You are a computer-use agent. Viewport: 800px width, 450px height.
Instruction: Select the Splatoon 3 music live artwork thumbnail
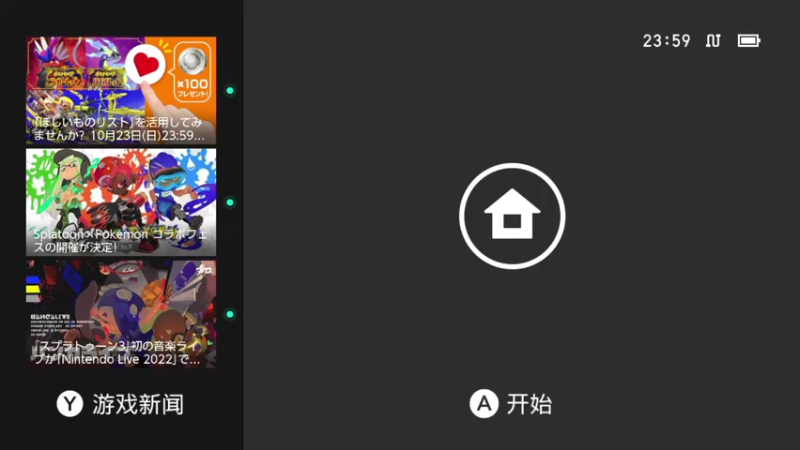pyautogui.click(x=121, y=314)
